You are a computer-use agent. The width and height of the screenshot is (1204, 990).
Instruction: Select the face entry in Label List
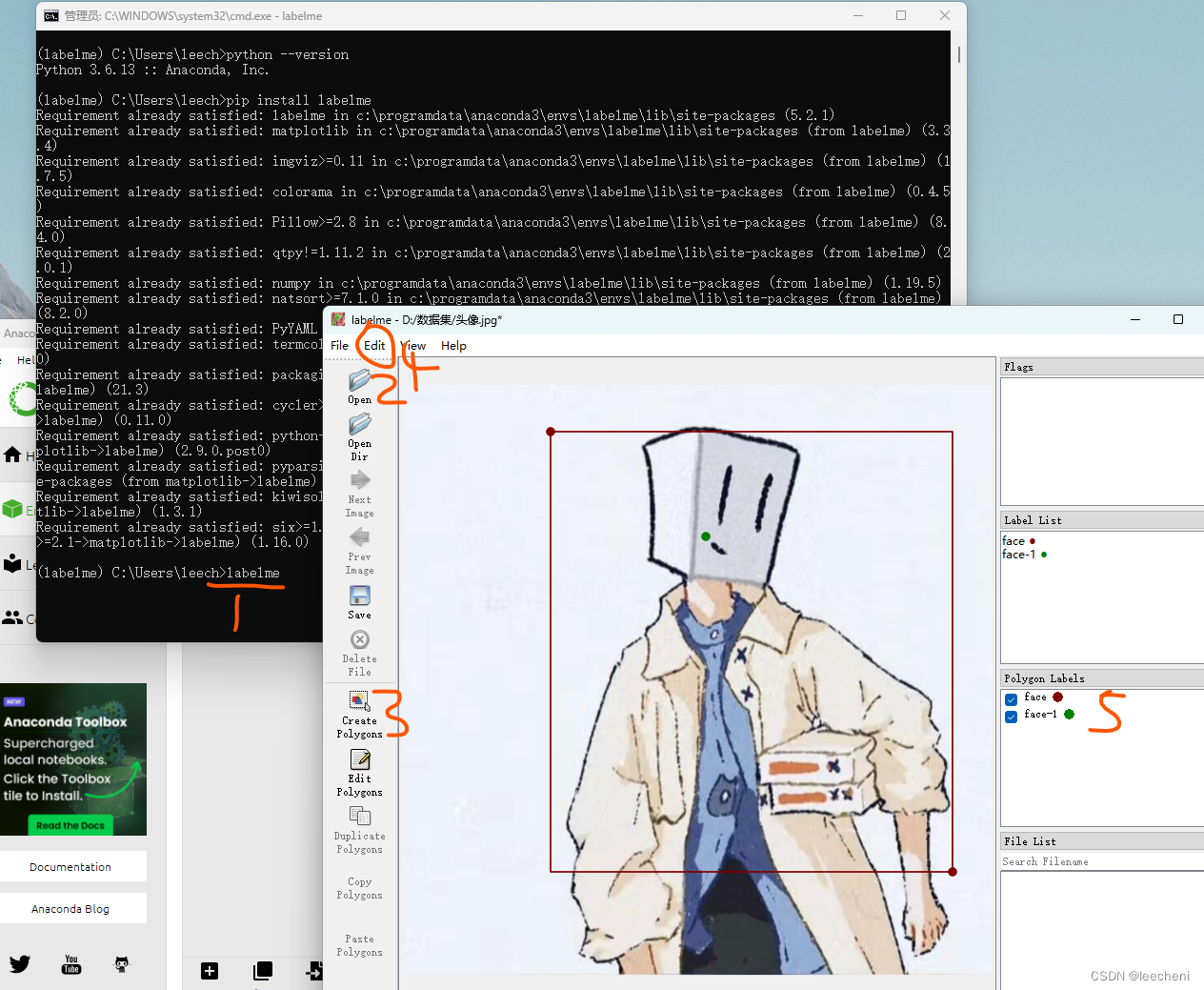tap(1018, 540)
